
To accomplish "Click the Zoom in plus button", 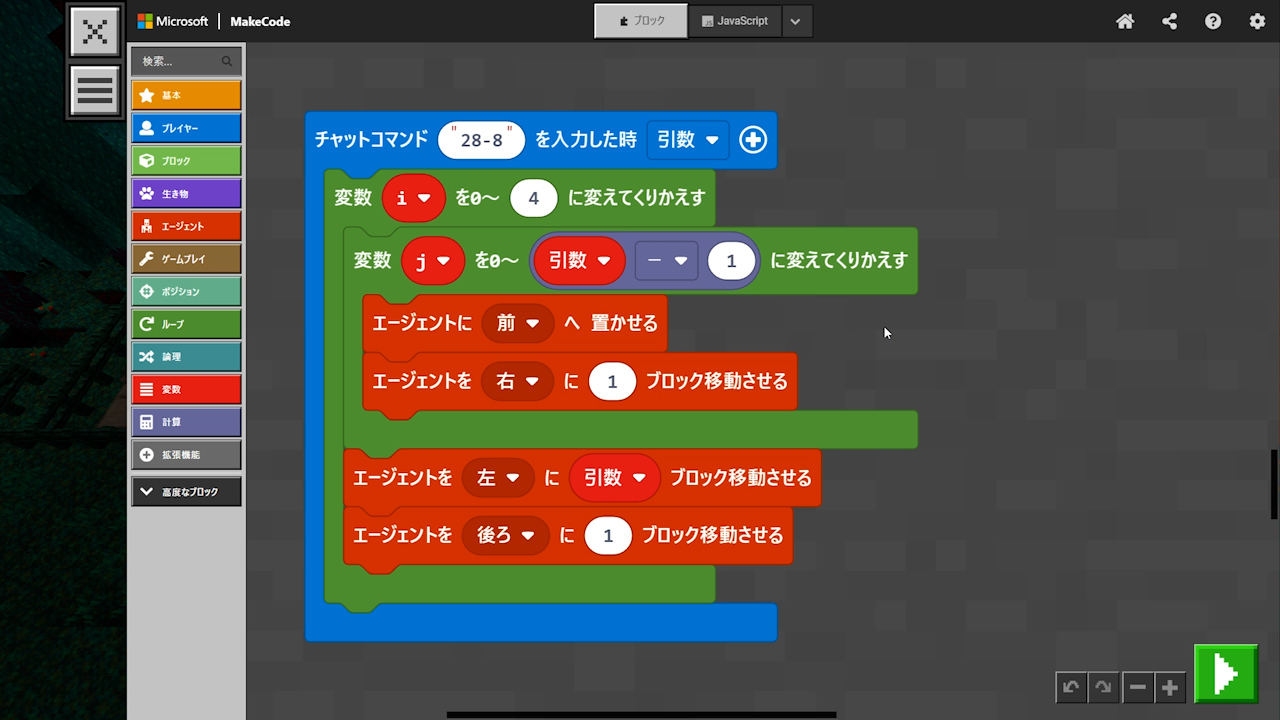I will pos(1170,687).
